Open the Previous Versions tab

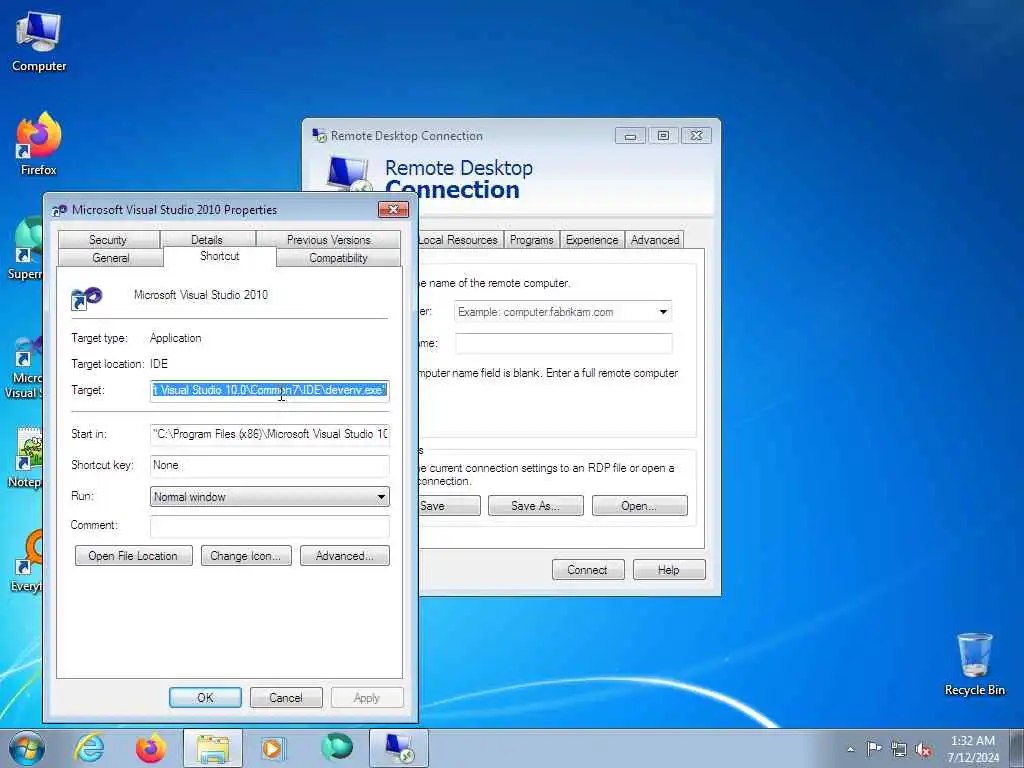(328, 240)
